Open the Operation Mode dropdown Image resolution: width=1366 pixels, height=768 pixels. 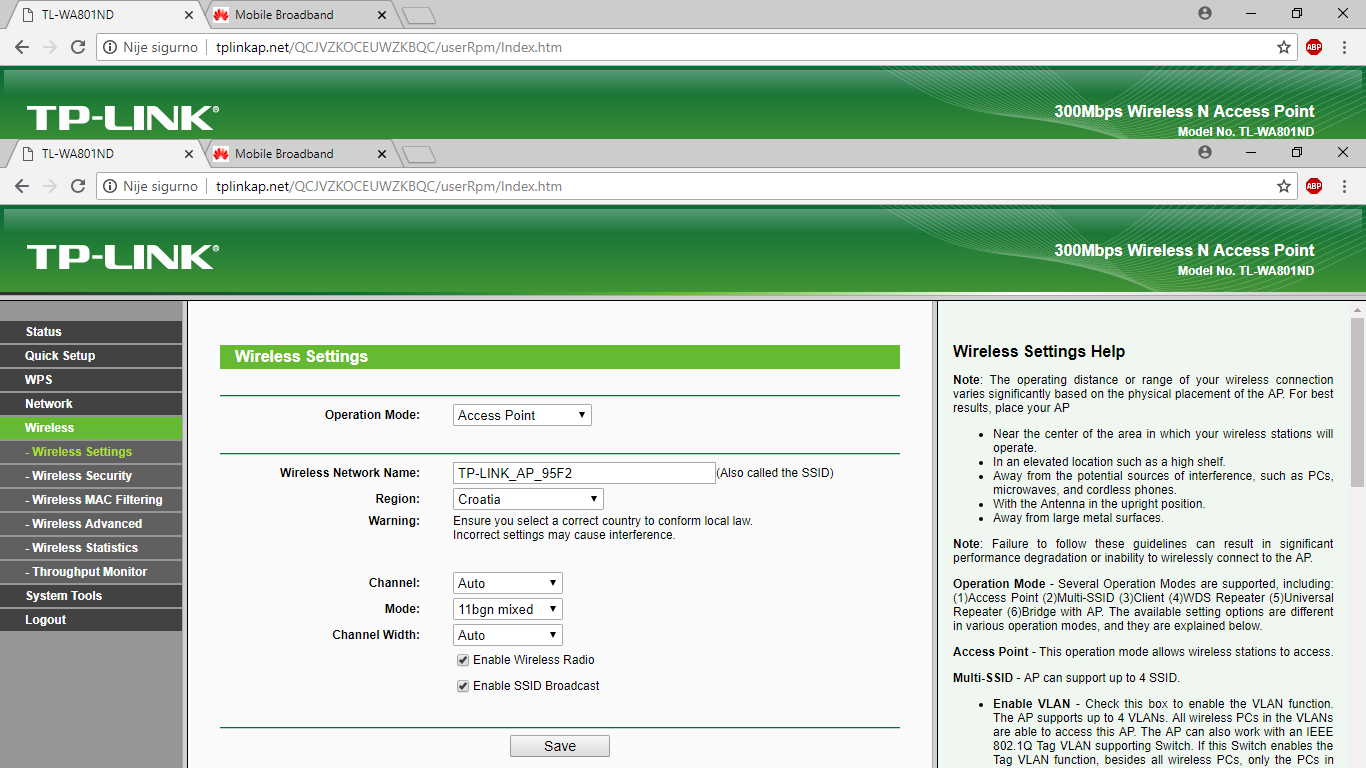click(522, 415)
